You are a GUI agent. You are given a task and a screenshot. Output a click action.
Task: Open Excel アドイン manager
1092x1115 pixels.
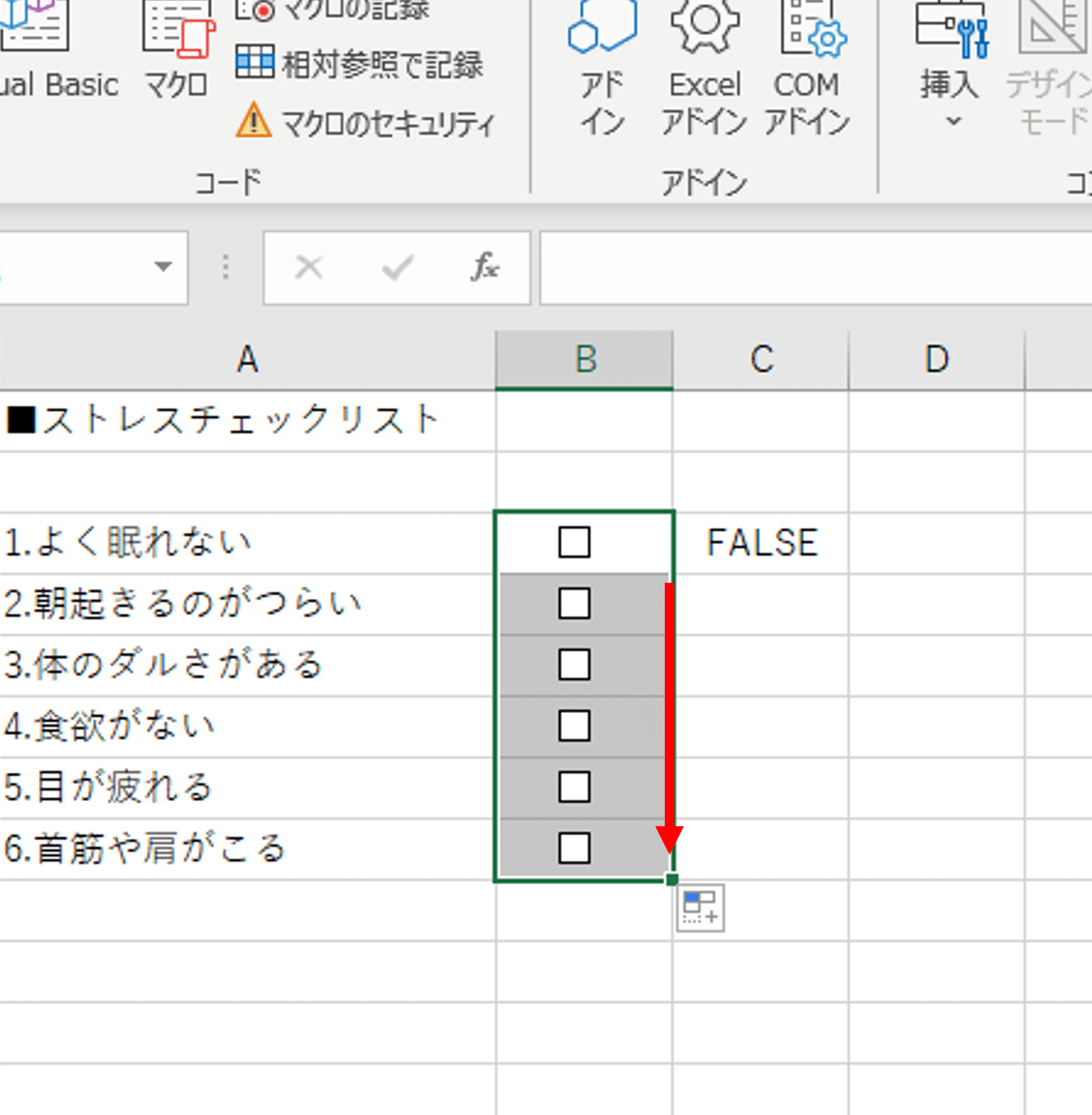[704, 68]
